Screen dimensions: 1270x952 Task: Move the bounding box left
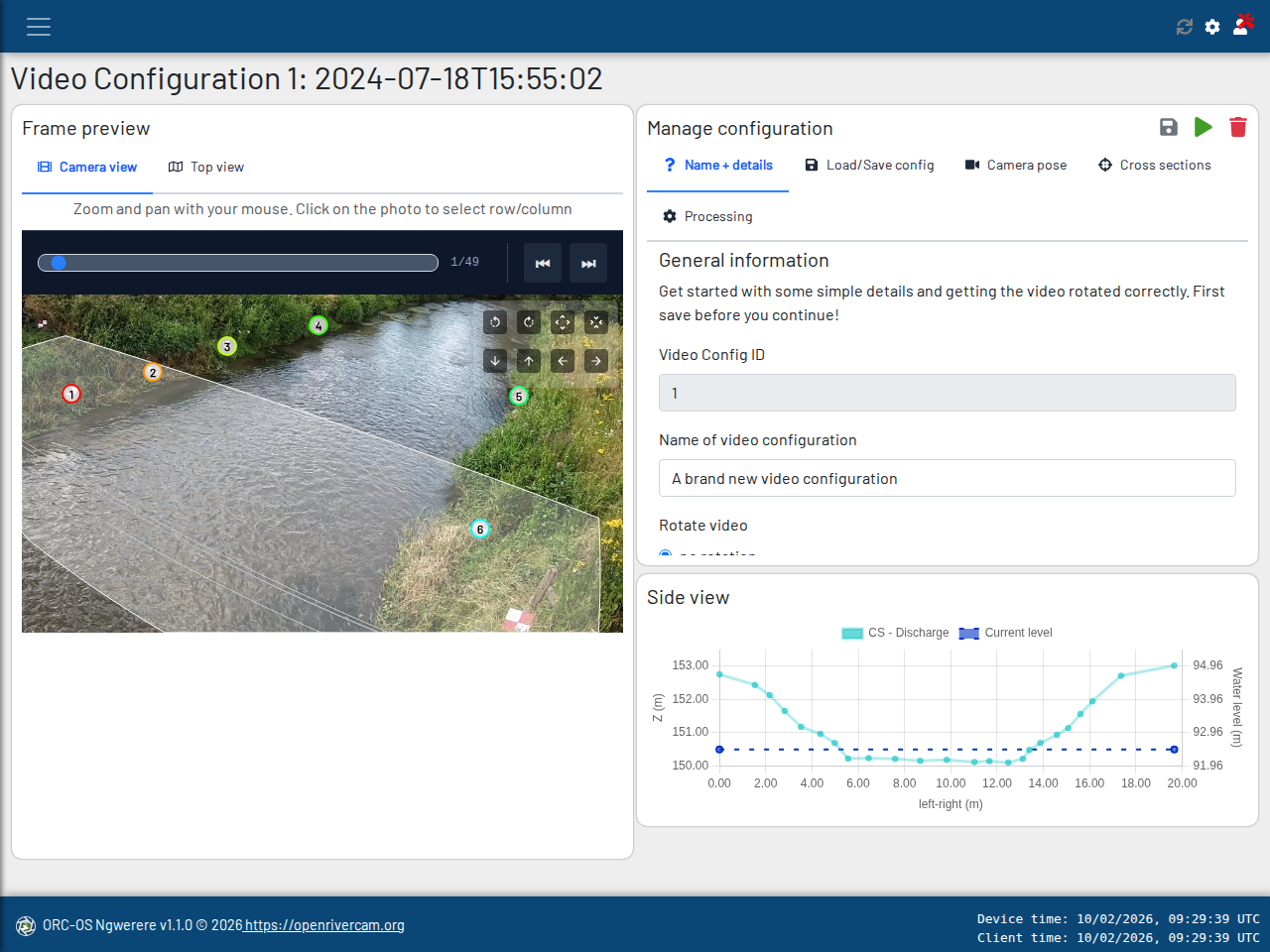[x=563, y=361]
